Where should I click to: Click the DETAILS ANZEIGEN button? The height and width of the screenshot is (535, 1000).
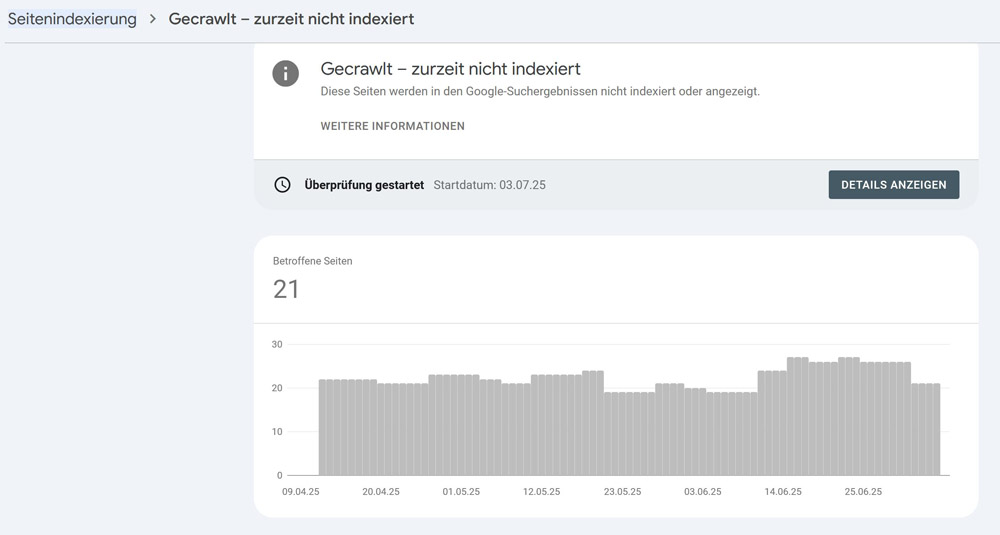893,184
